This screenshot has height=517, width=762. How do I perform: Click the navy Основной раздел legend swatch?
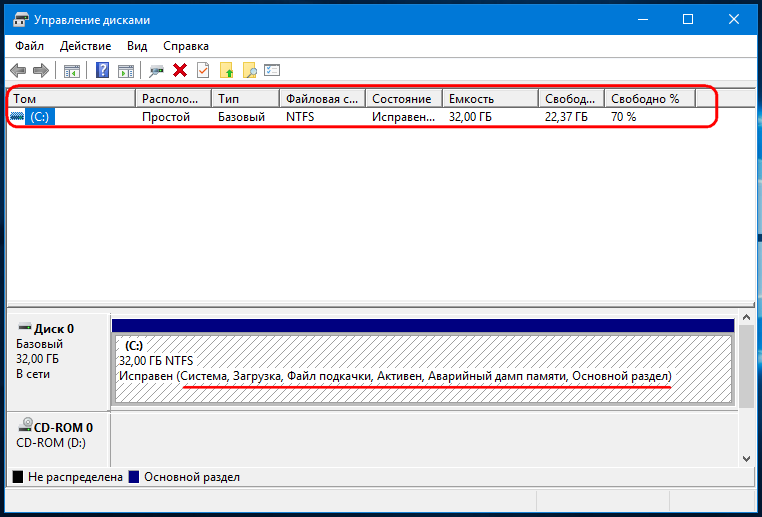(134, 477)
